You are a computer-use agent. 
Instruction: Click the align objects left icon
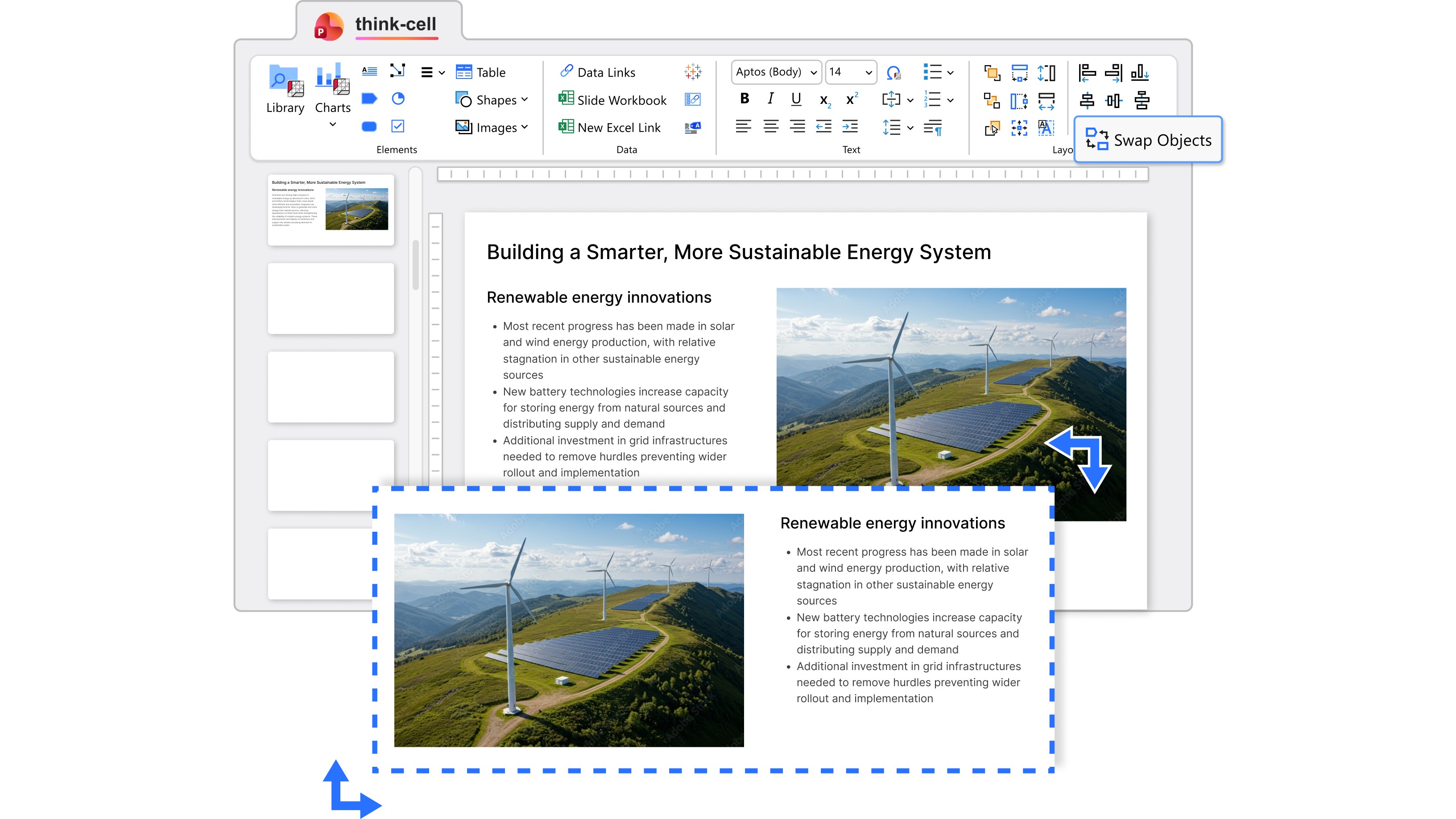point(1086,72)
